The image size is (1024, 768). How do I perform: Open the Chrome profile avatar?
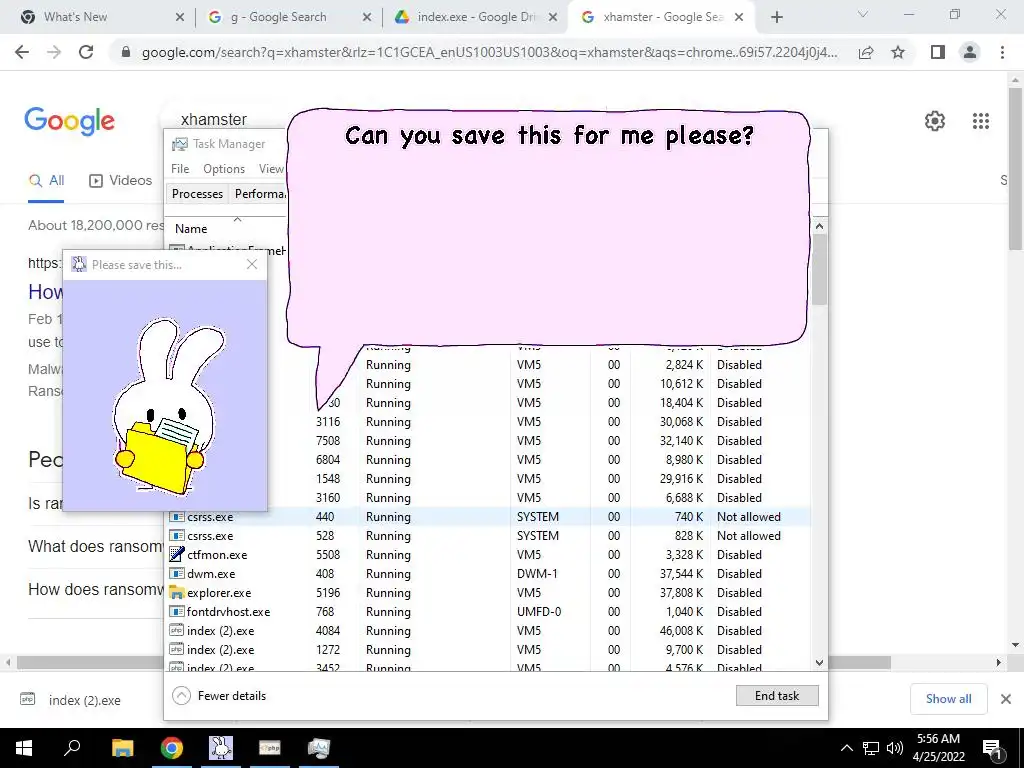click(x=970, y=52)
